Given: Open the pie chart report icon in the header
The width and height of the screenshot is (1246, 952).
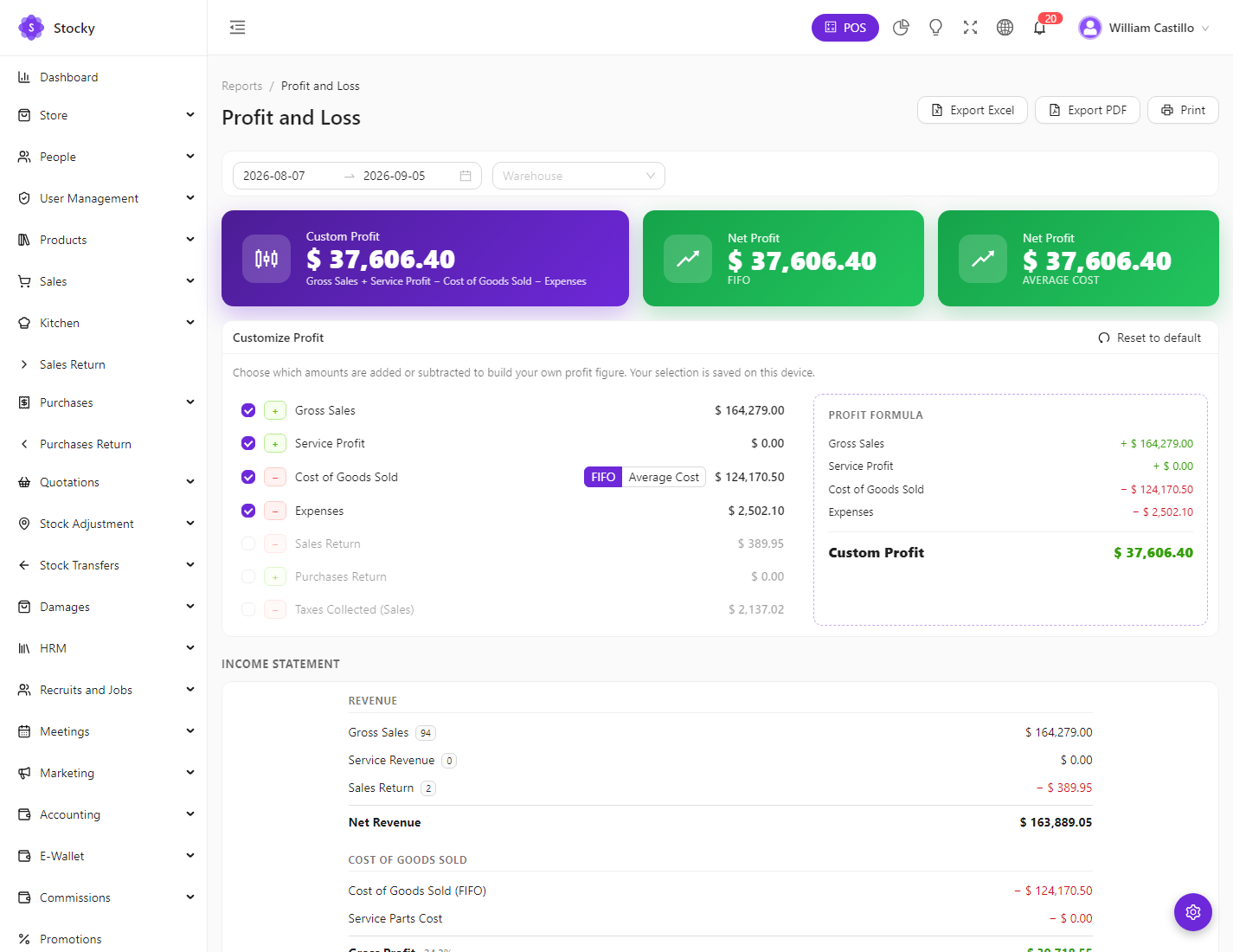Looking at the screenshot, I should (901, 28).
